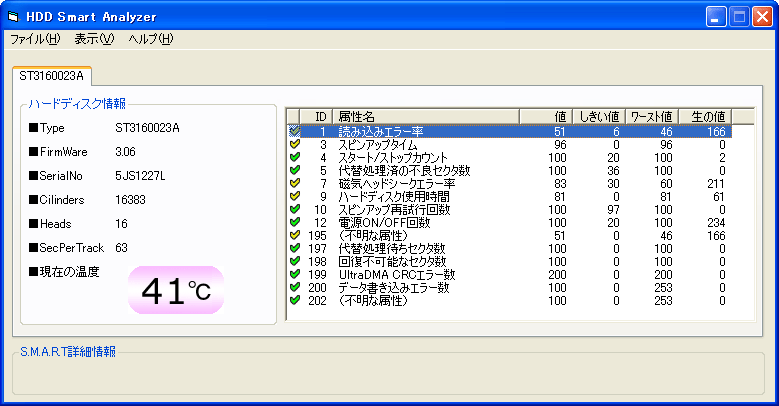The image size is (779, 406).
Task: Select the 代替処理待ちセクタ数 row
Action: [x=510, y=248]
